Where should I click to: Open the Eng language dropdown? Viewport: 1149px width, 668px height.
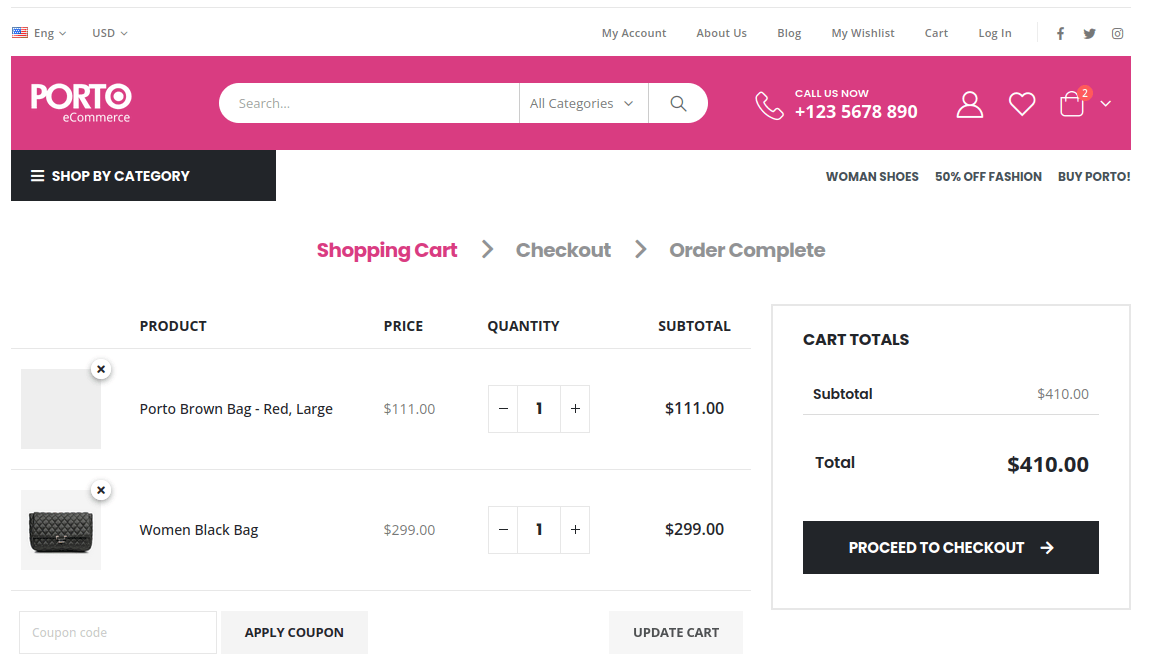click(40, 33)
